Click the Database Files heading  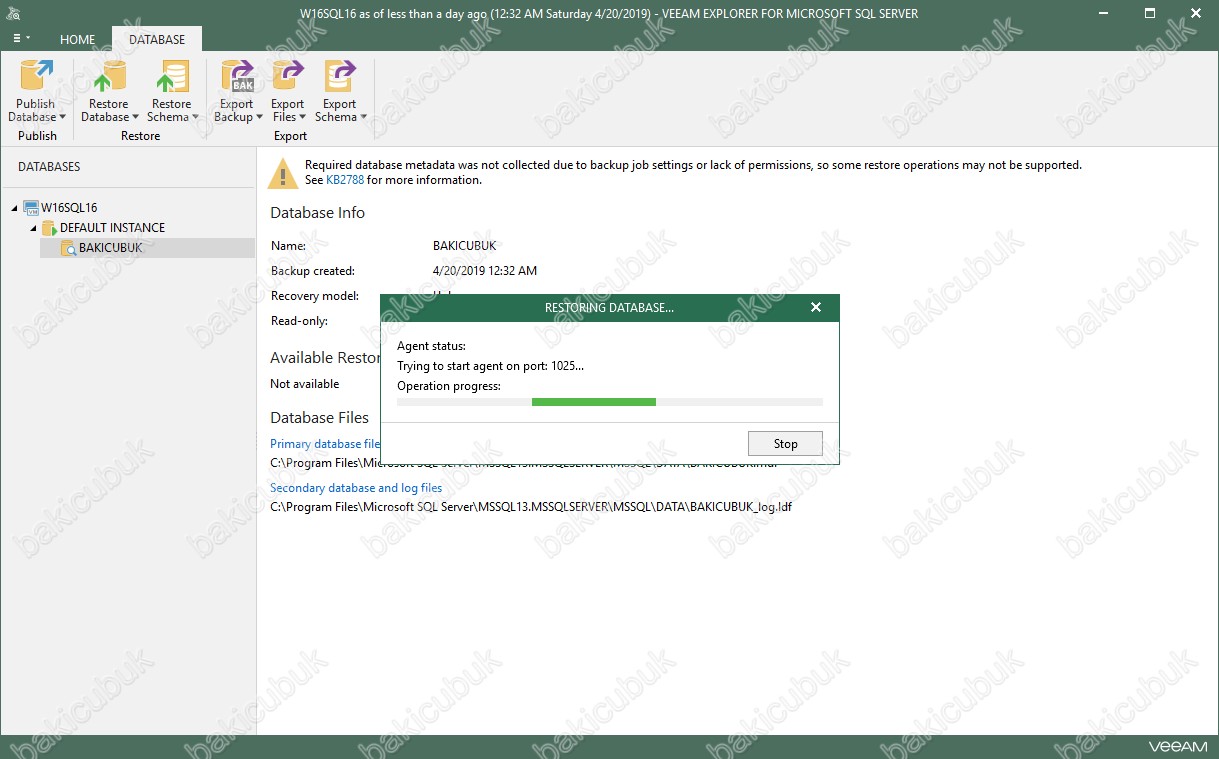click(319, 418)
